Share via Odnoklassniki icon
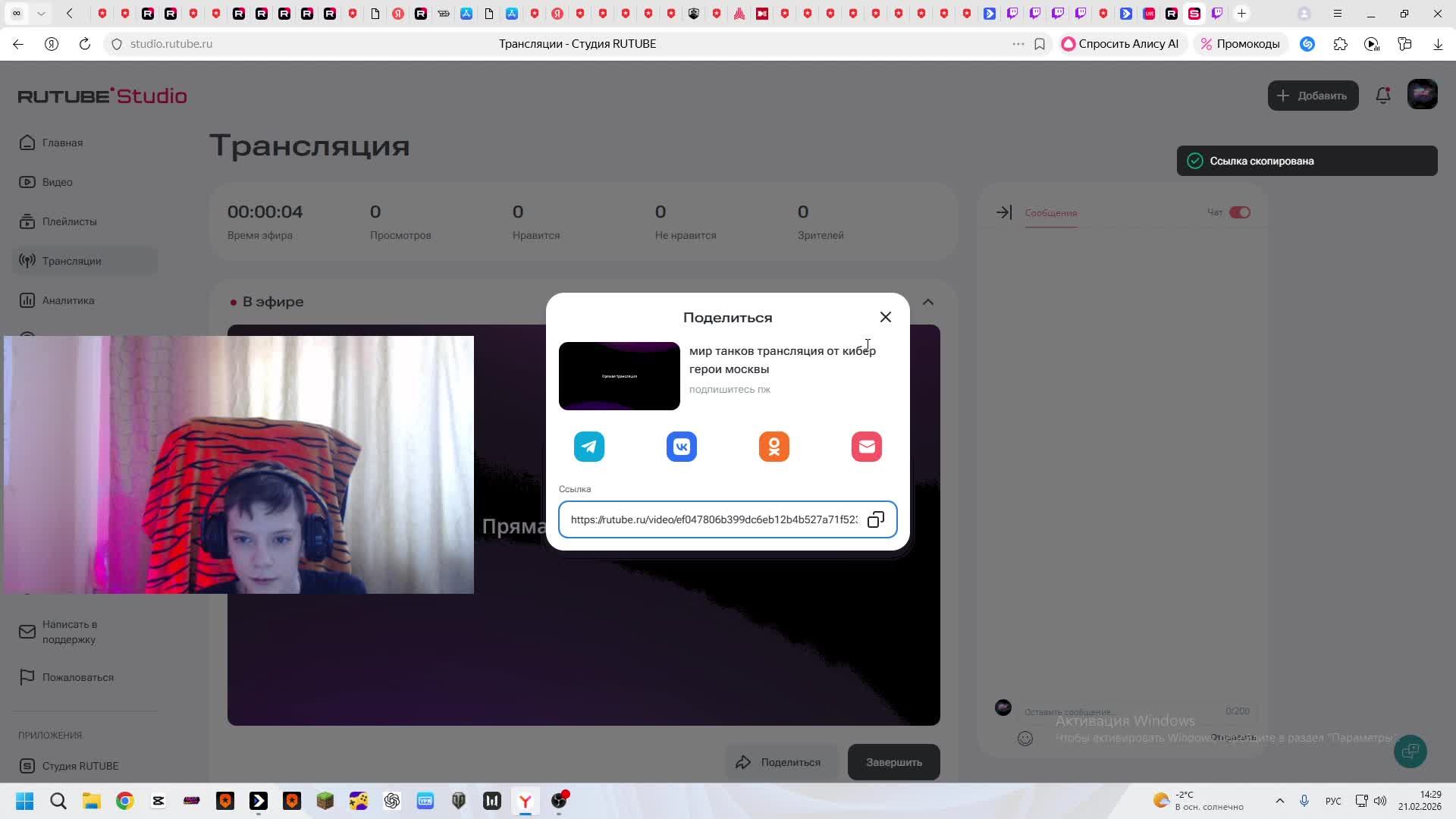The height and width of the screenshot is (819, 1456). coord(774,447)
